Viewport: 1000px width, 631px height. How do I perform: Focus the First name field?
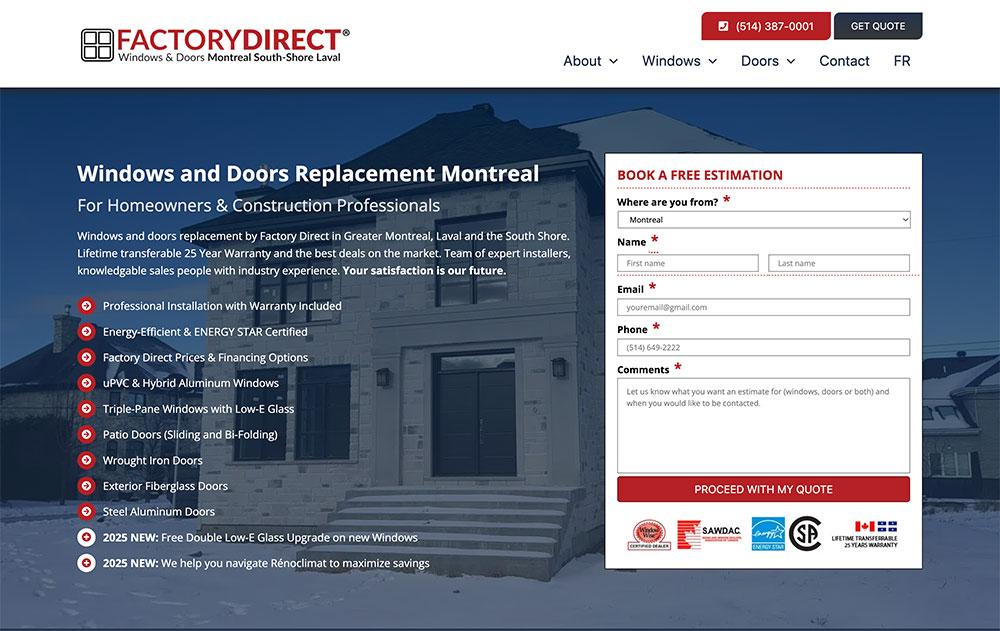[x=688, y=263]
